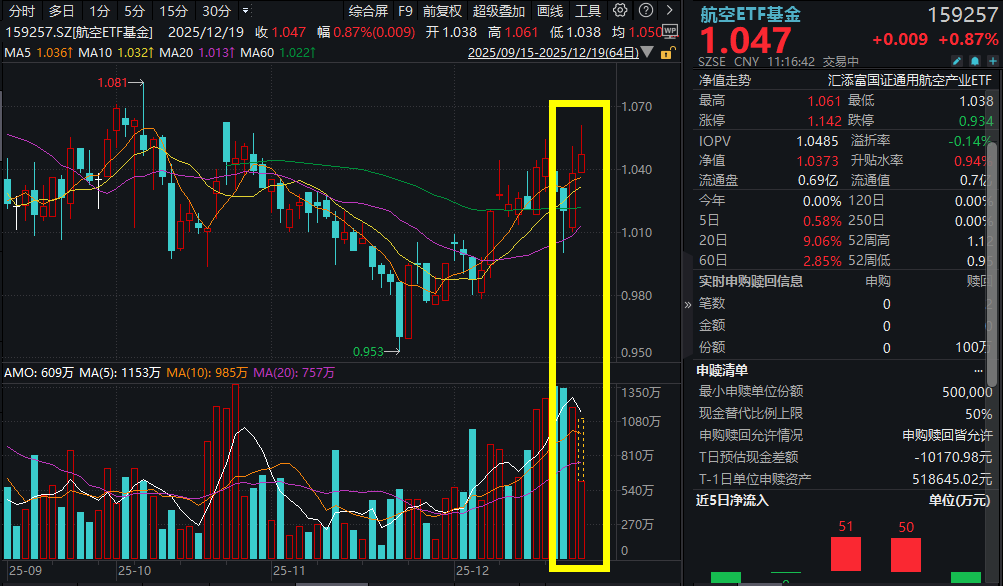The width and height of the screenshot is (1003, 586).
Task: Toggle the orange padlock chart lock
Action: click(x=668, y=53)
